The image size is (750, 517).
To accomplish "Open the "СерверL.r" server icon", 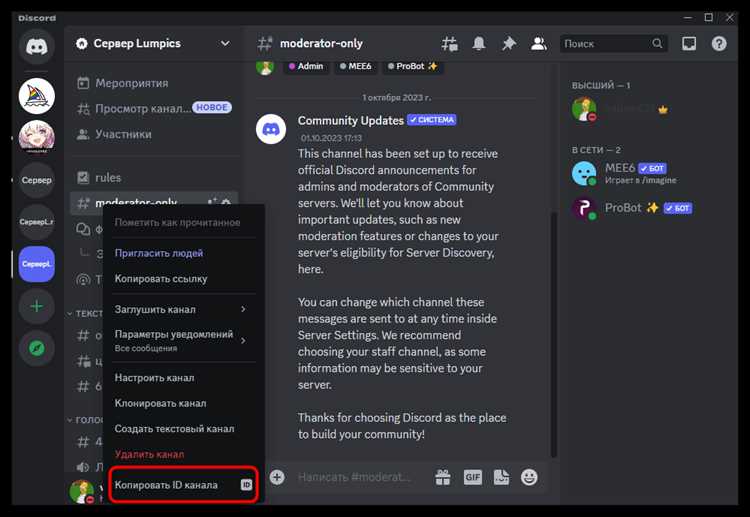I will click(x=37, y=222).
